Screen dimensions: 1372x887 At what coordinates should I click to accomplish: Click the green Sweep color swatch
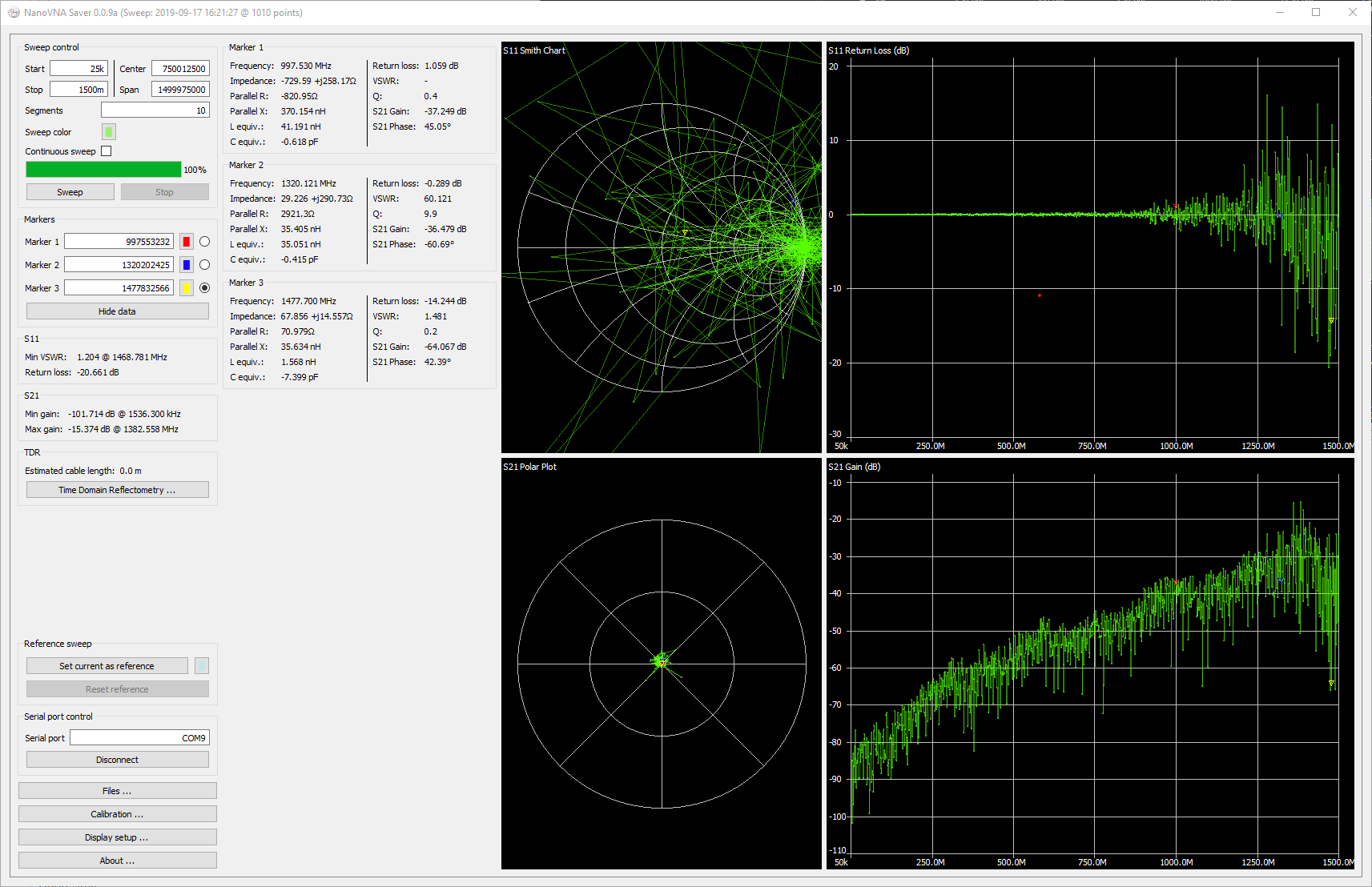[109, 132]
